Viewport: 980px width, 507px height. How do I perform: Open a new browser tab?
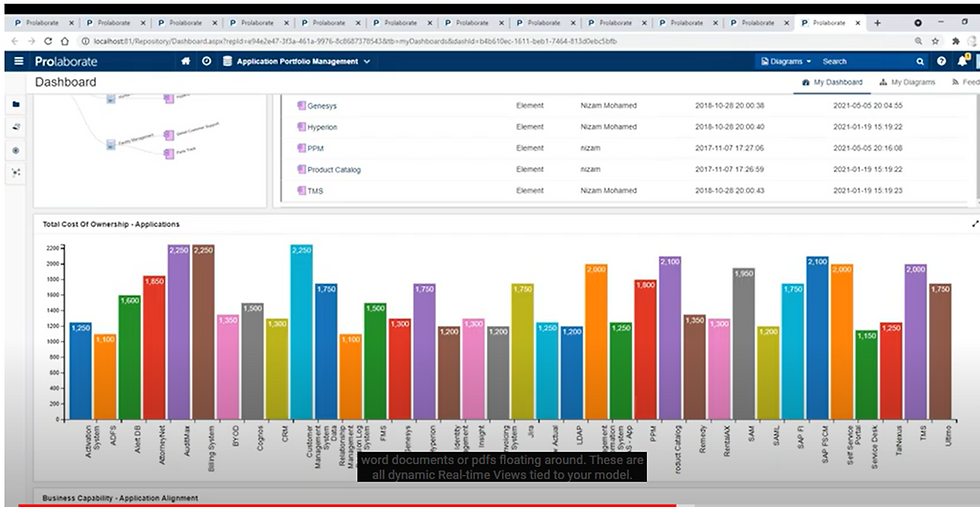pos(878,23)
